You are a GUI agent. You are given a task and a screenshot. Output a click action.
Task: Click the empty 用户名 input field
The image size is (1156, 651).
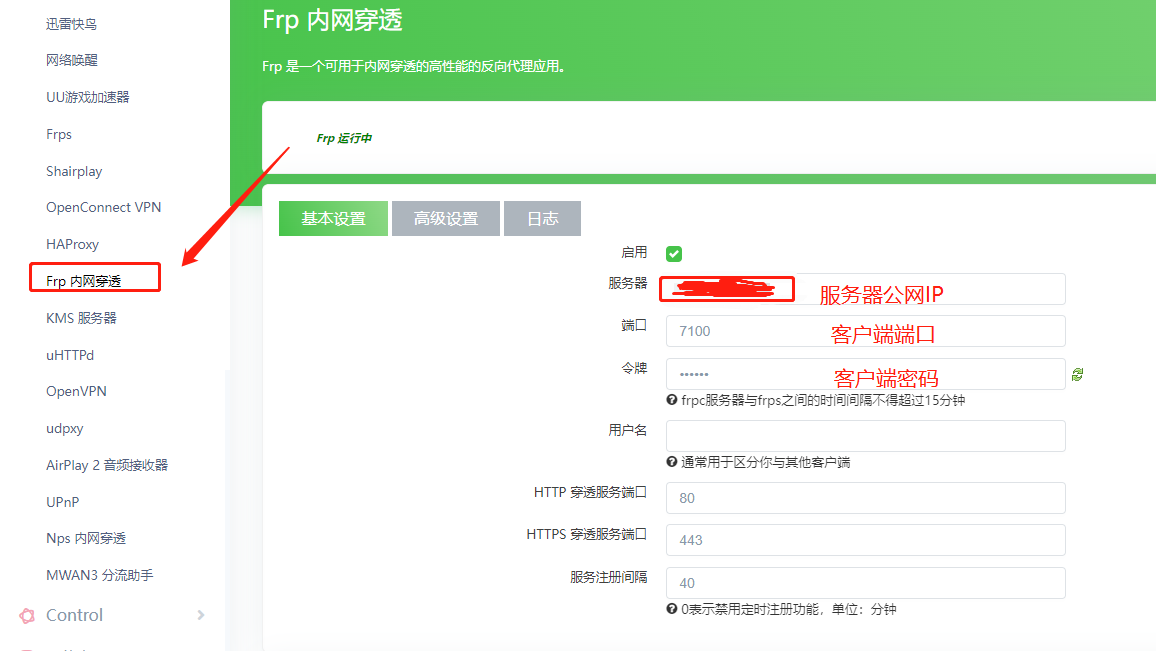coord(866,436)
